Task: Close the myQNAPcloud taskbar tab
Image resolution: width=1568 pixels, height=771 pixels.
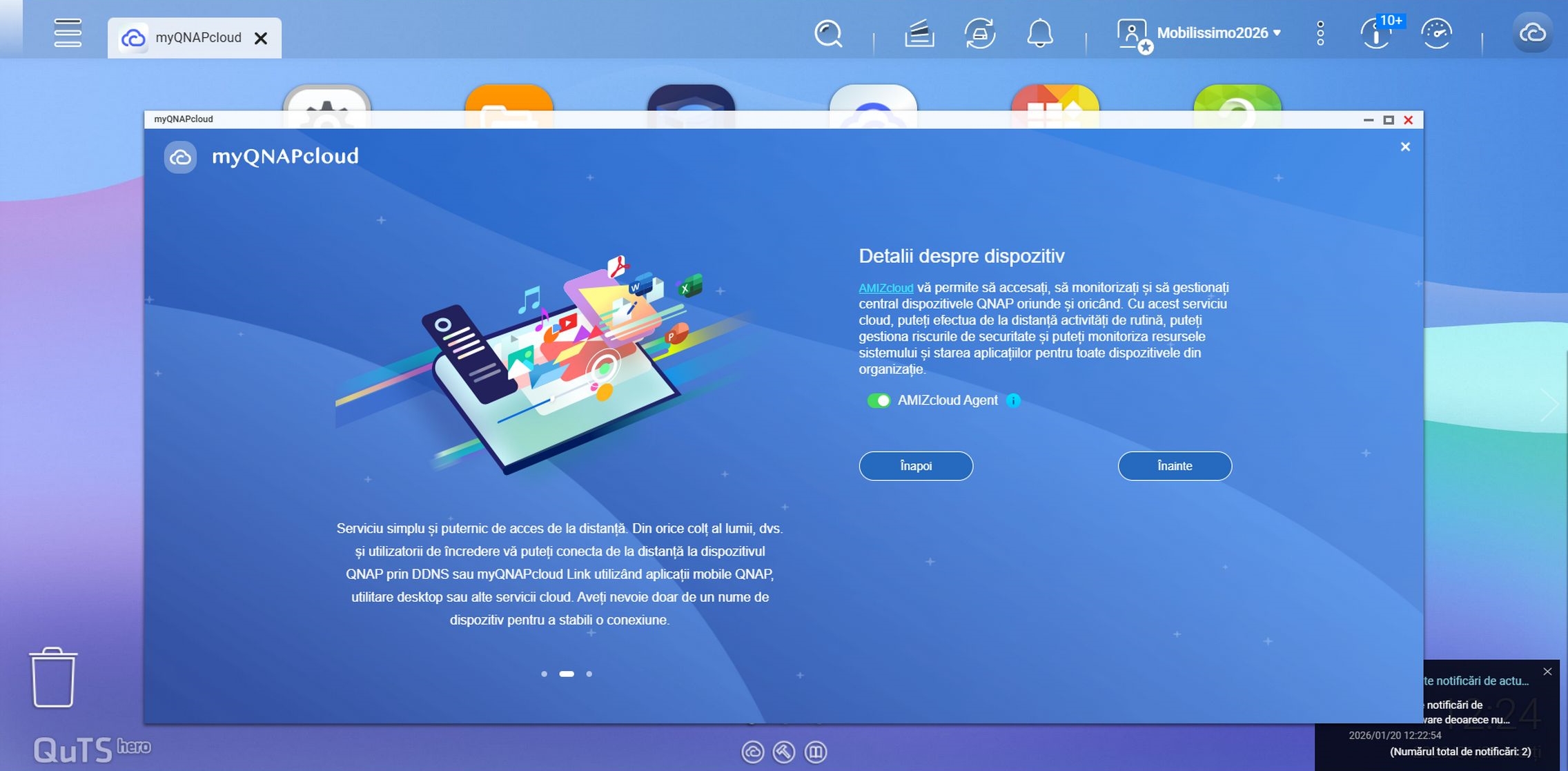Action: point(261,38)
